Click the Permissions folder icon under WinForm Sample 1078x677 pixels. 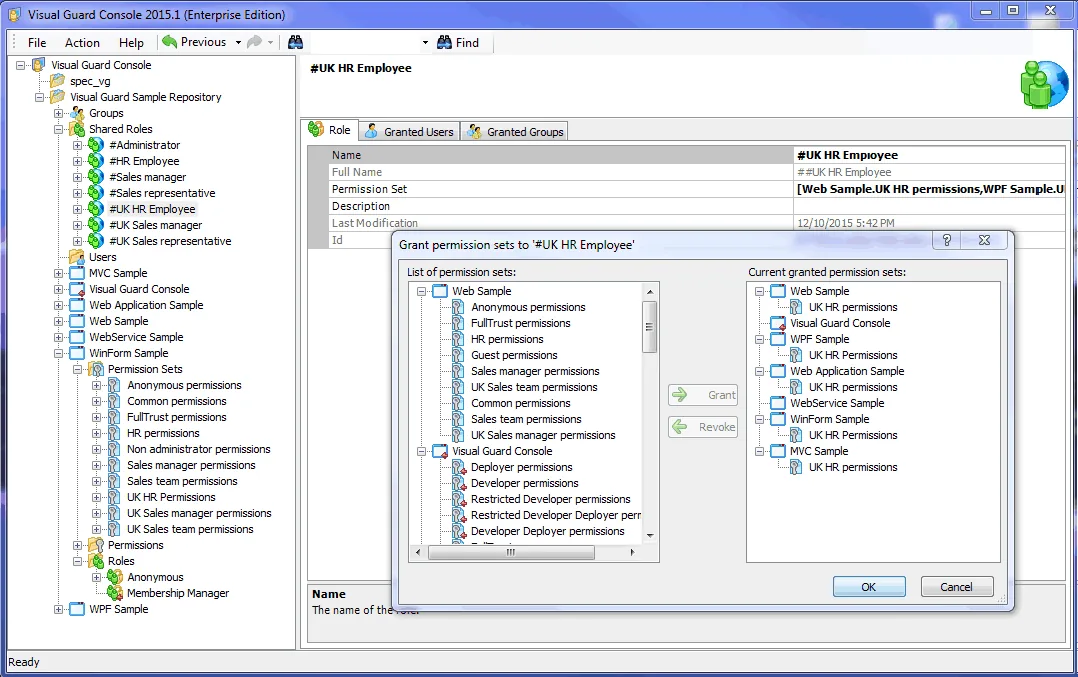97,545
